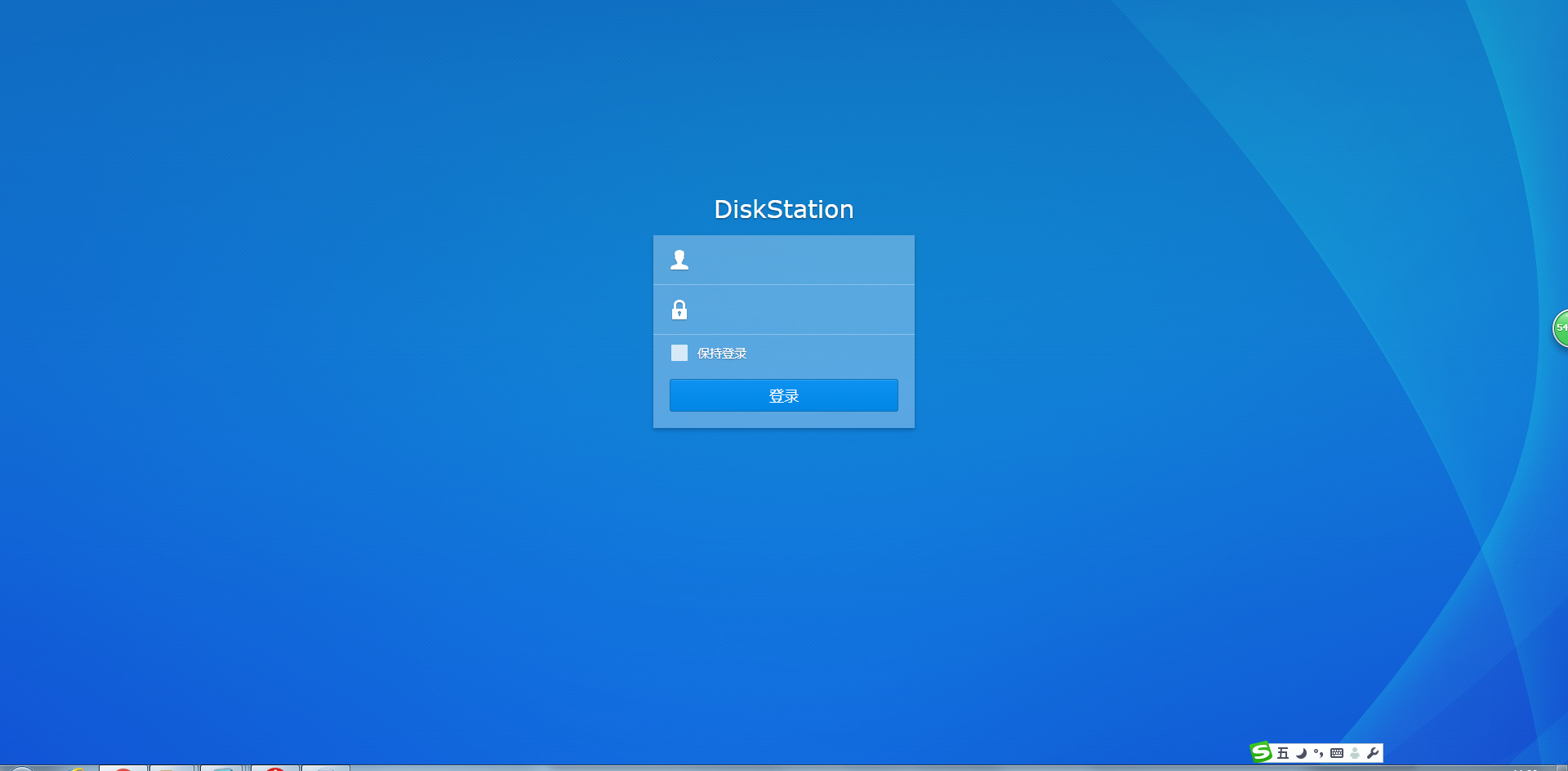This screenshot has width=1568, height=771.
Task: Open IME settings wrench icon
Action: point(1373,753)
